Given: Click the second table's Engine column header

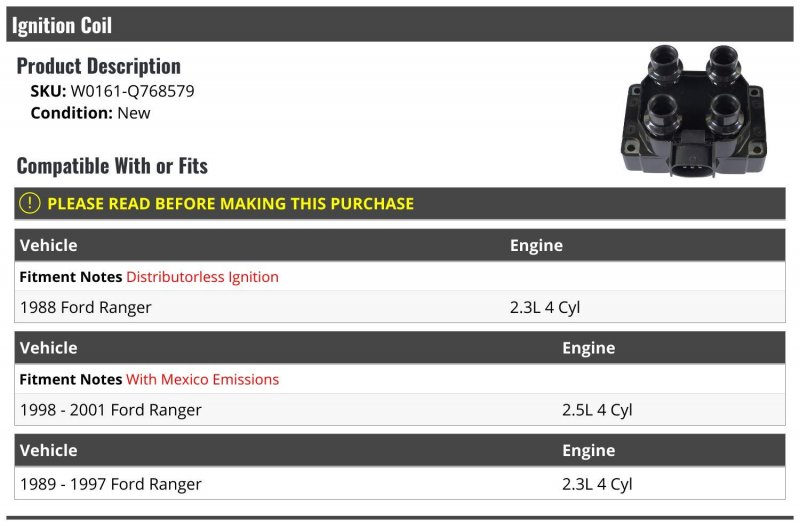Looking at the screenshot, I should [x=588, y=348].
